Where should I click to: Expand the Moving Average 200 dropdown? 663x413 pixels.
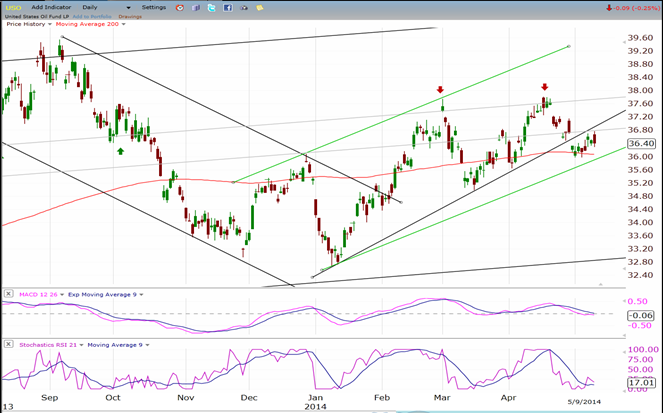click(x=123, y=25)
